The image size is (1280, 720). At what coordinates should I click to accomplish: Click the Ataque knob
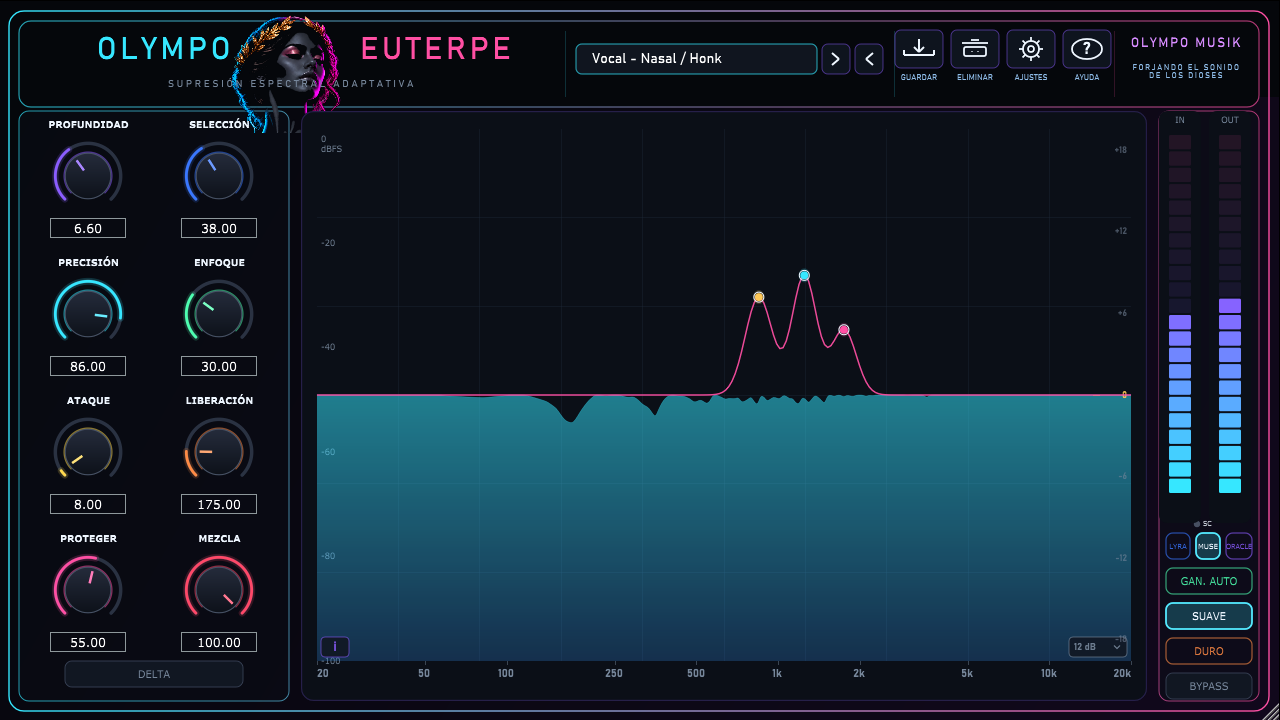88,452
